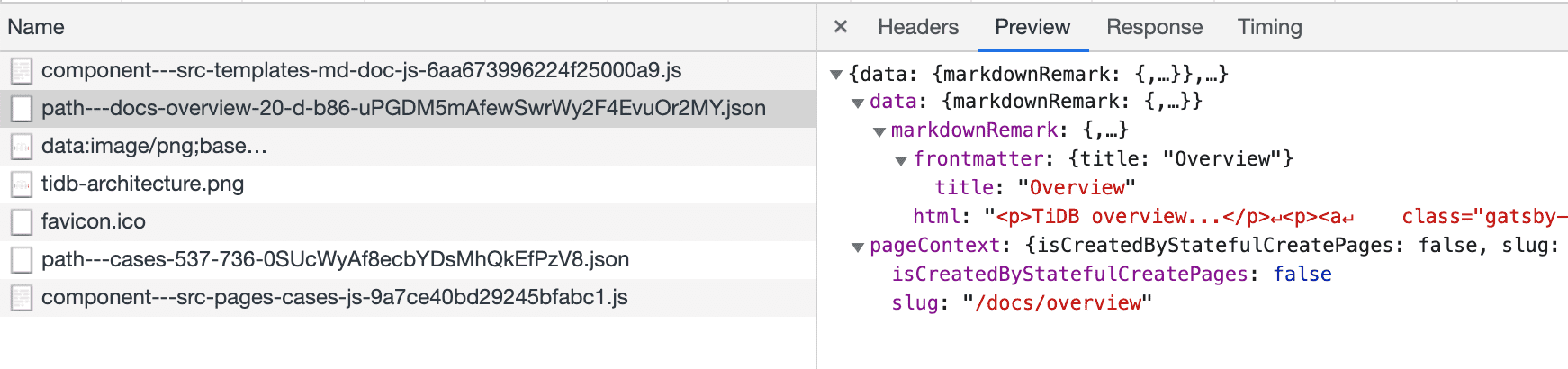Click the tidb-architecture.png file icon
The height and width of the screenshot is (369, 1568).
click(x=22, y=184)
